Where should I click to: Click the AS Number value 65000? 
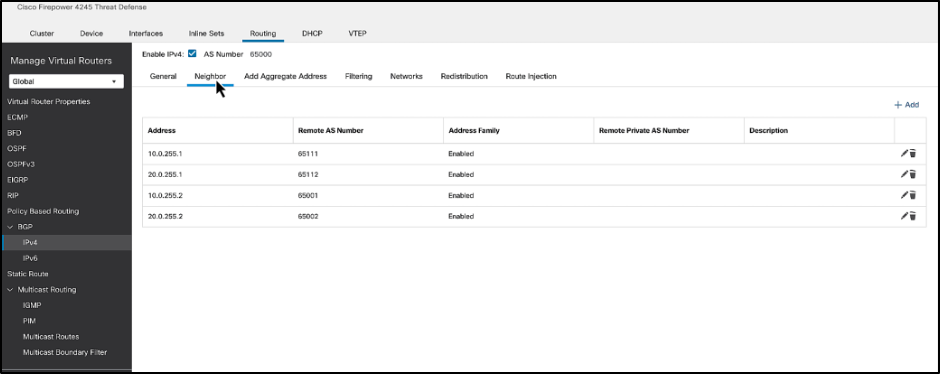(x=261, y=54)
